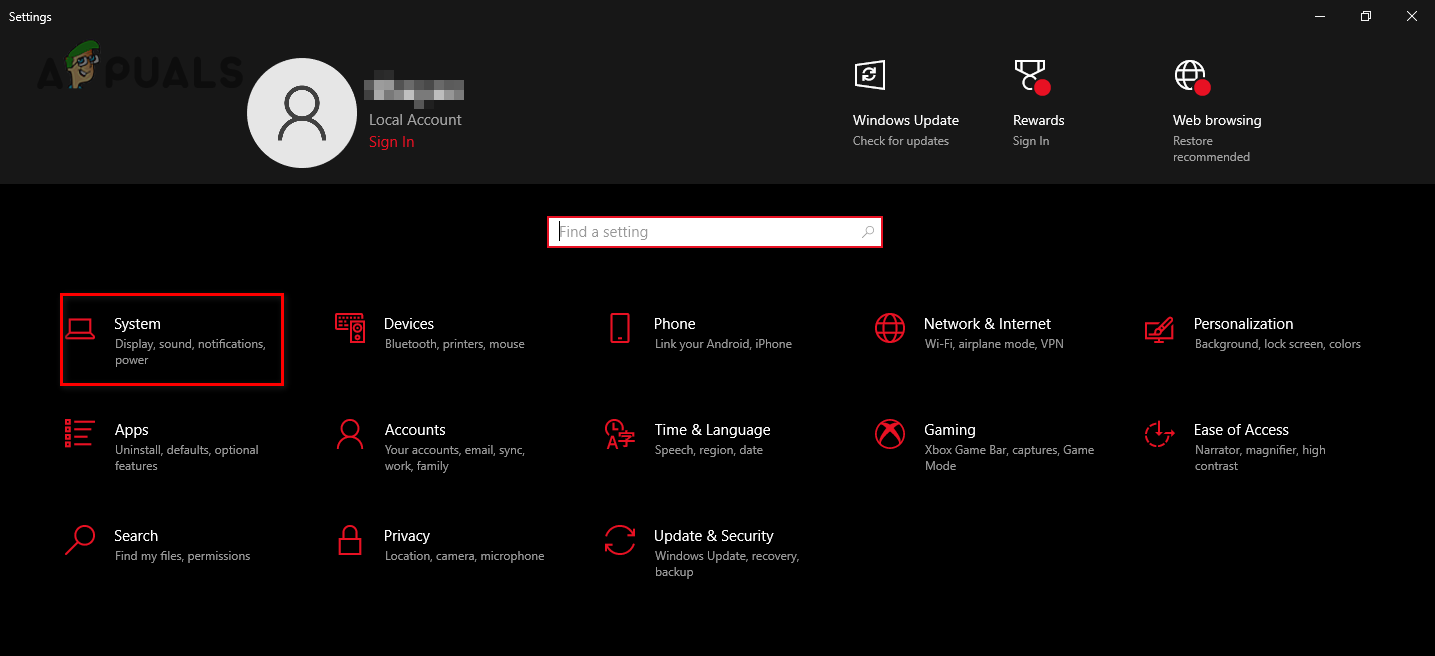This screenshot has height=656, width=1435.
Task: Click 'Sign In' under Rewards
Action: (1031, 141)
